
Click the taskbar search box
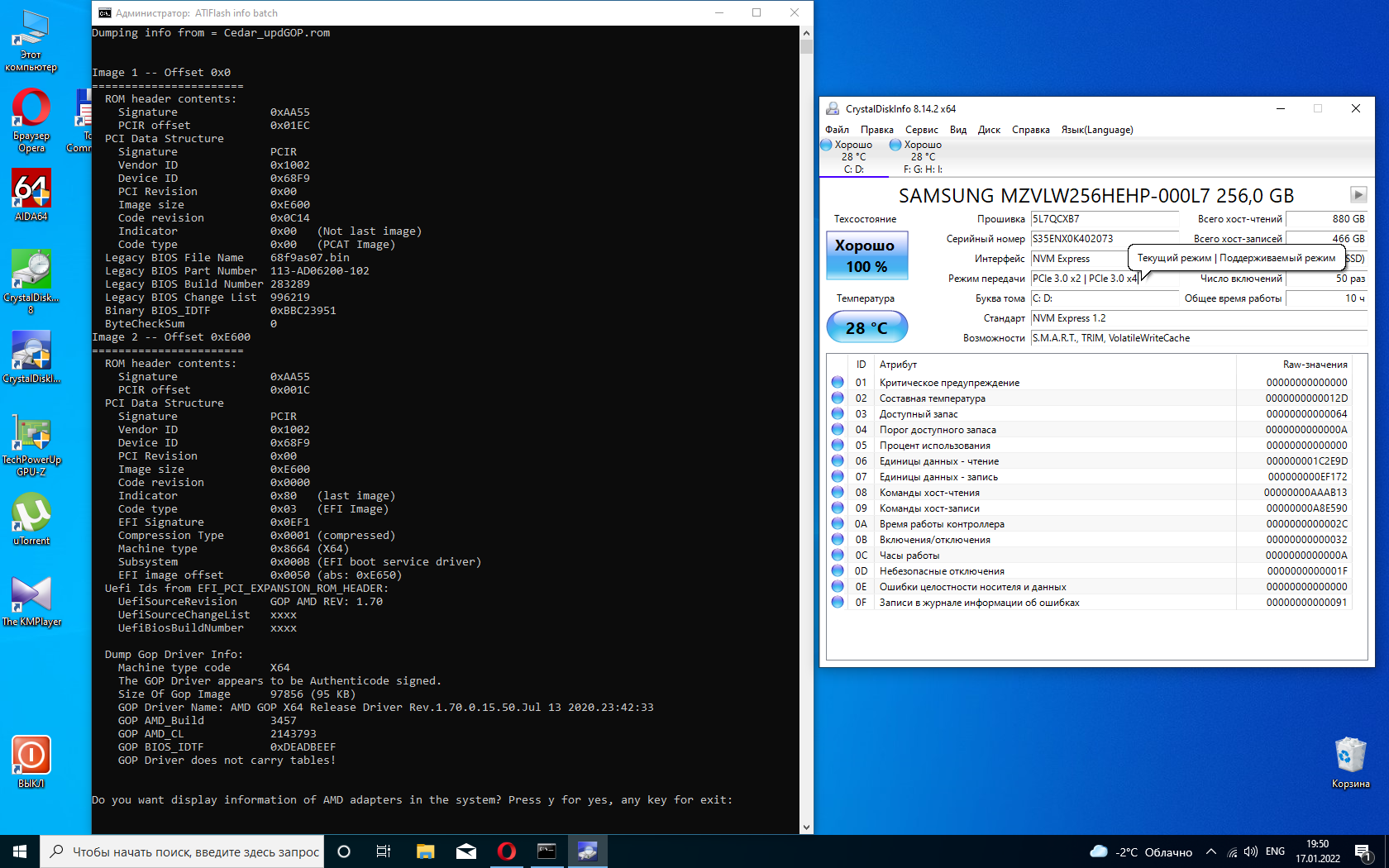click(182, 851)
